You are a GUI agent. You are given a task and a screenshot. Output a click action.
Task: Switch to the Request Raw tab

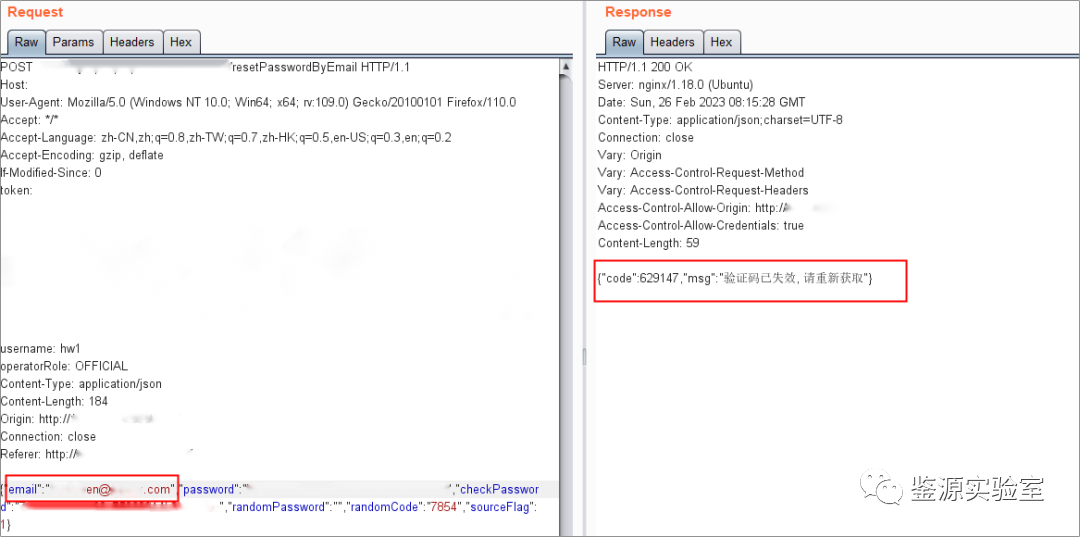coord(26,42)
